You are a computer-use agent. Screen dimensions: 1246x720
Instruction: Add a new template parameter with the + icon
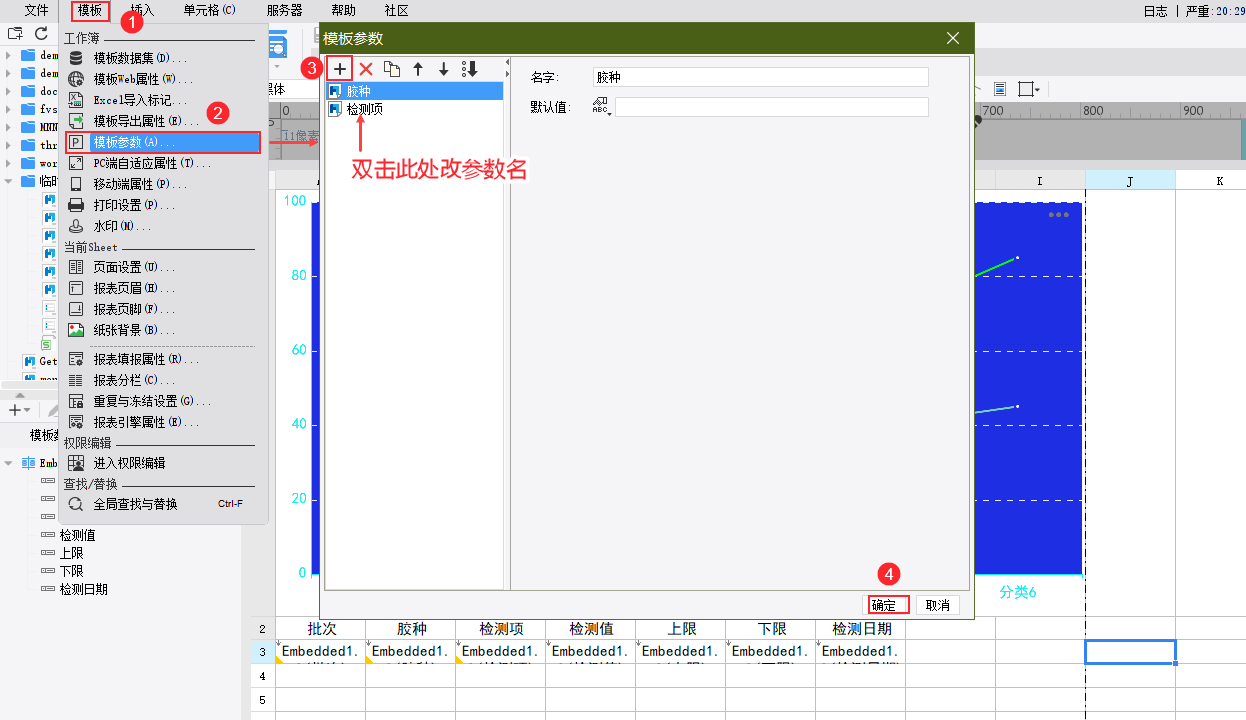tap(339, 68)
